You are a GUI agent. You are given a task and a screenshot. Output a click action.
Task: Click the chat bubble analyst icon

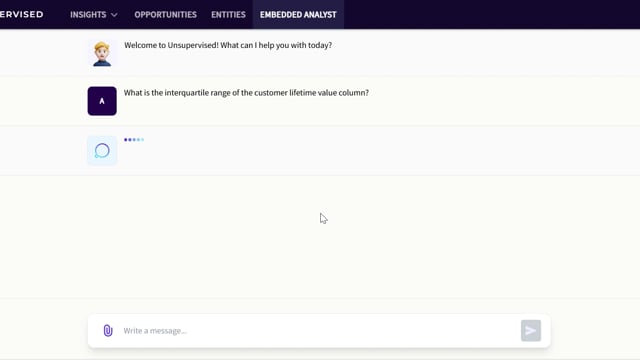pos(102,151)
